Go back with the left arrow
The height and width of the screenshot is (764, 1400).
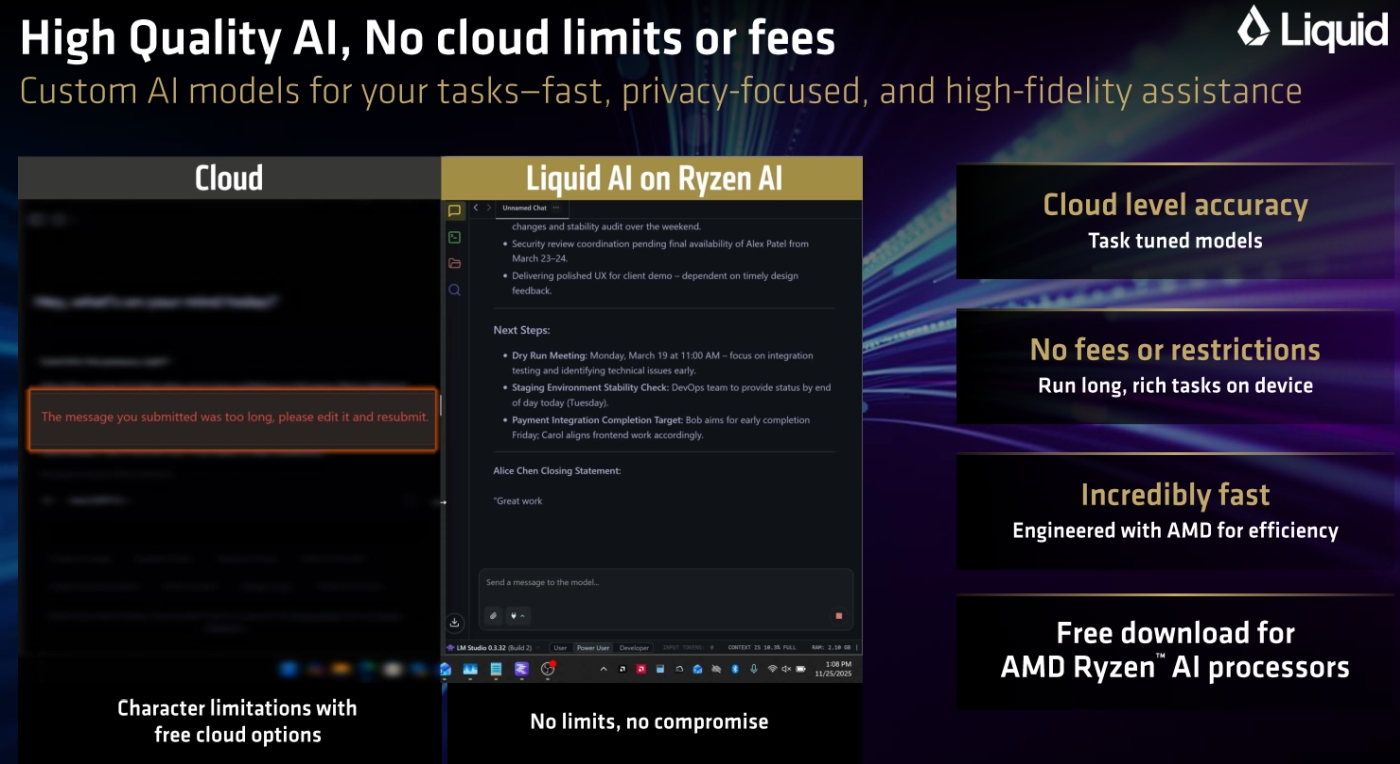point(476,208)
